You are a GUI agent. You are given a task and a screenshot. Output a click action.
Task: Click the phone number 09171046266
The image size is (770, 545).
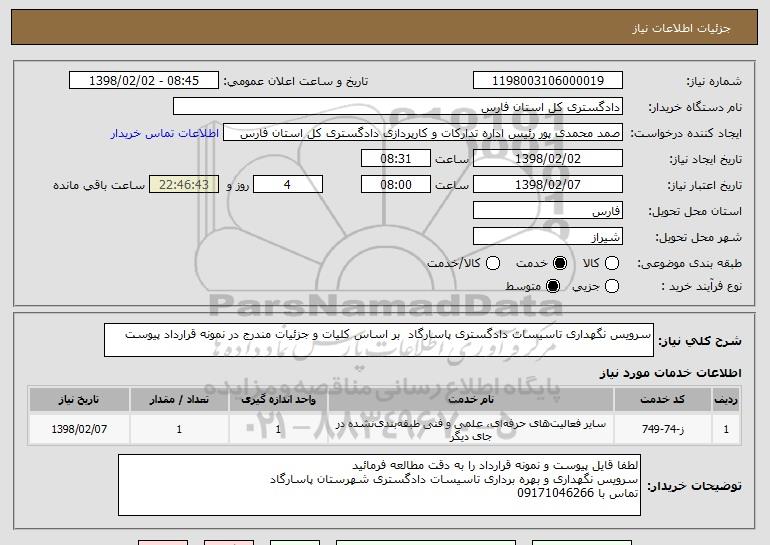pyautogui.click(x=555, y=493)
